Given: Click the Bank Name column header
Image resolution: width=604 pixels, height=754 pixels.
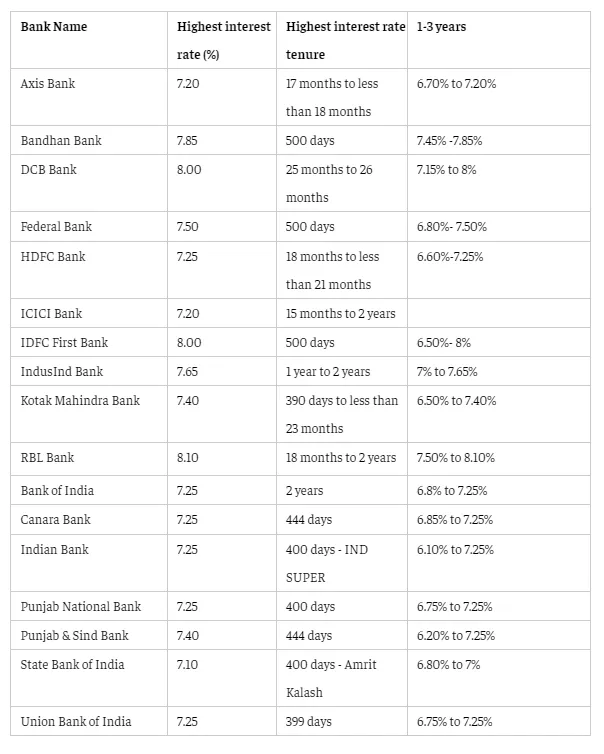Looking at the screenshot, I should pyautogui.click(x=89, y=40).
